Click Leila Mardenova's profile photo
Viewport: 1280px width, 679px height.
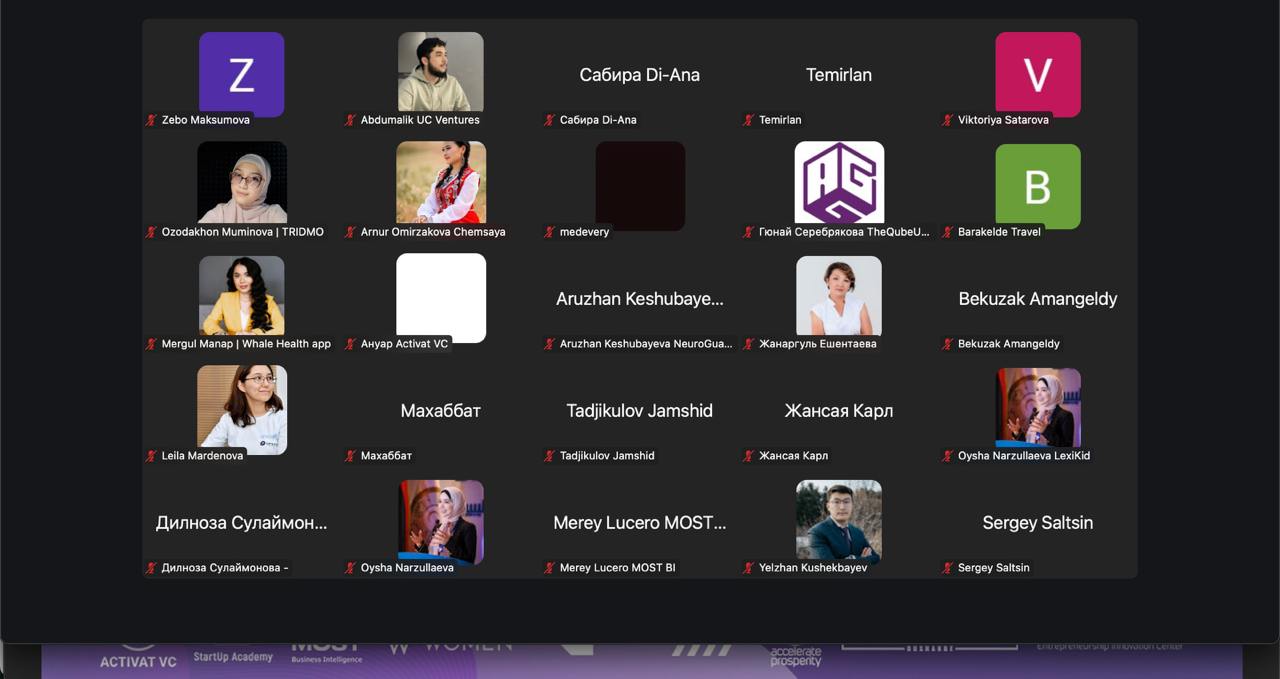(242, 410)
